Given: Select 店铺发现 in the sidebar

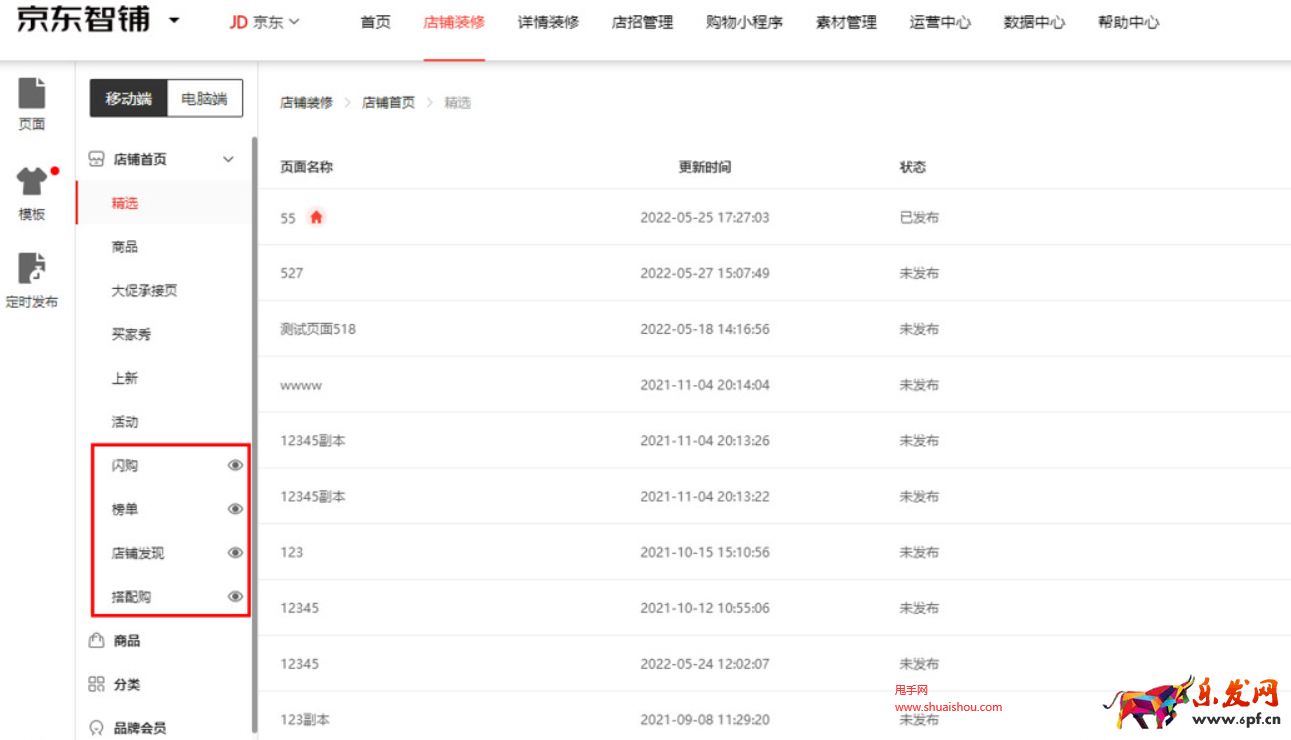Looking at the screenshot, I should point(138,553).
